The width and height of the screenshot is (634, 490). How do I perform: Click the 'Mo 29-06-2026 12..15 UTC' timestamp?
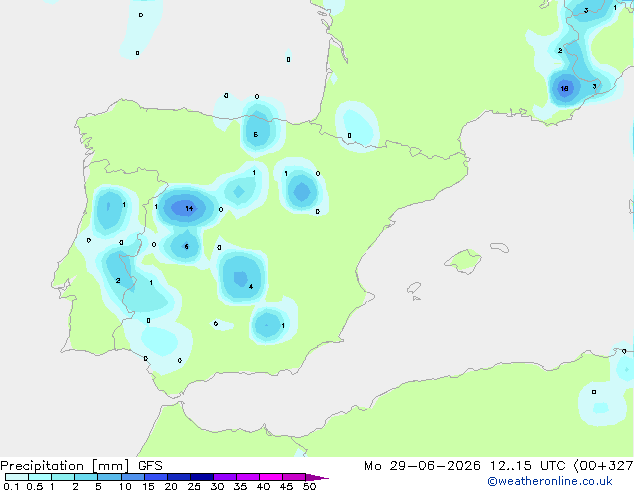coord(464,466)
